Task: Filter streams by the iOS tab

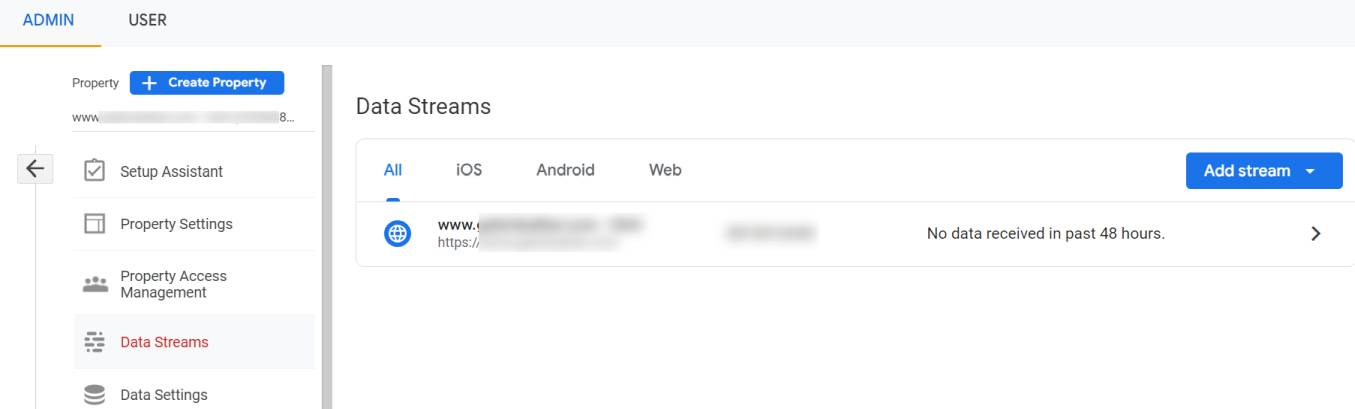Action: pos(469,170)
